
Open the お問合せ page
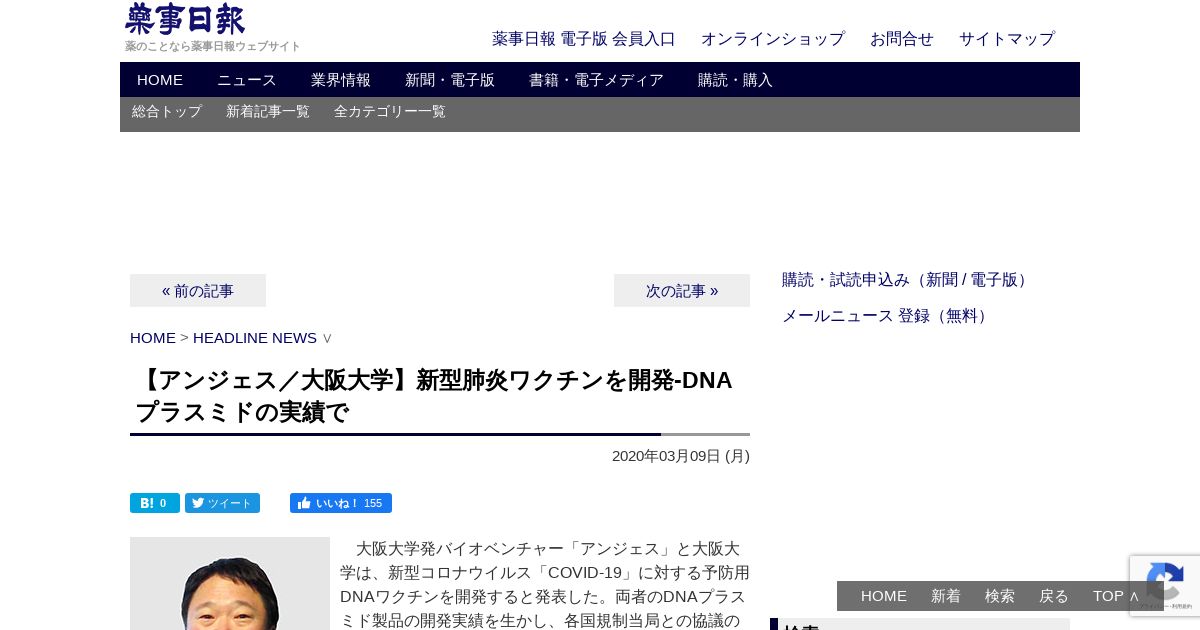point(902,39)
